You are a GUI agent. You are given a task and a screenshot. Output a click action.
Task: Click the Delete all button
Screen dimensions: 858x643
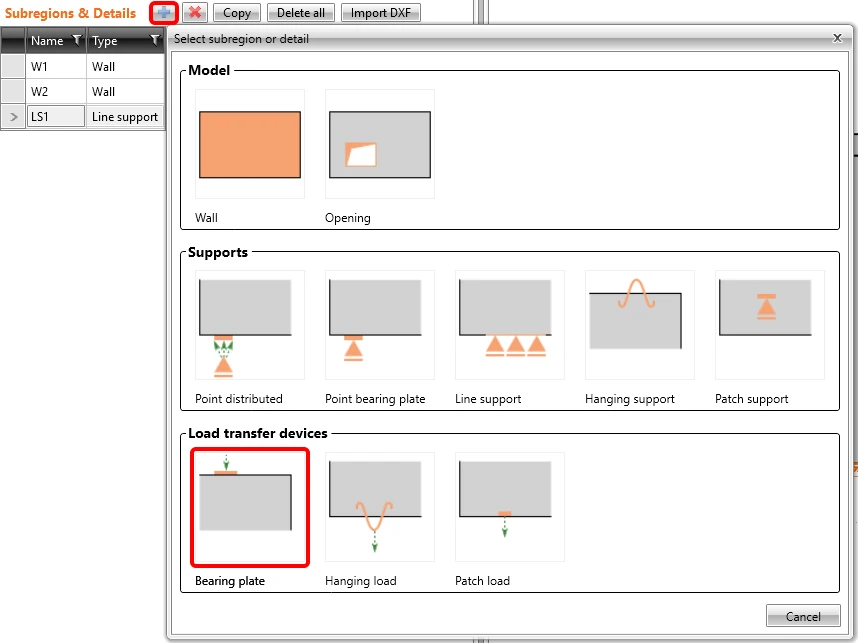(x=300, y=13)
